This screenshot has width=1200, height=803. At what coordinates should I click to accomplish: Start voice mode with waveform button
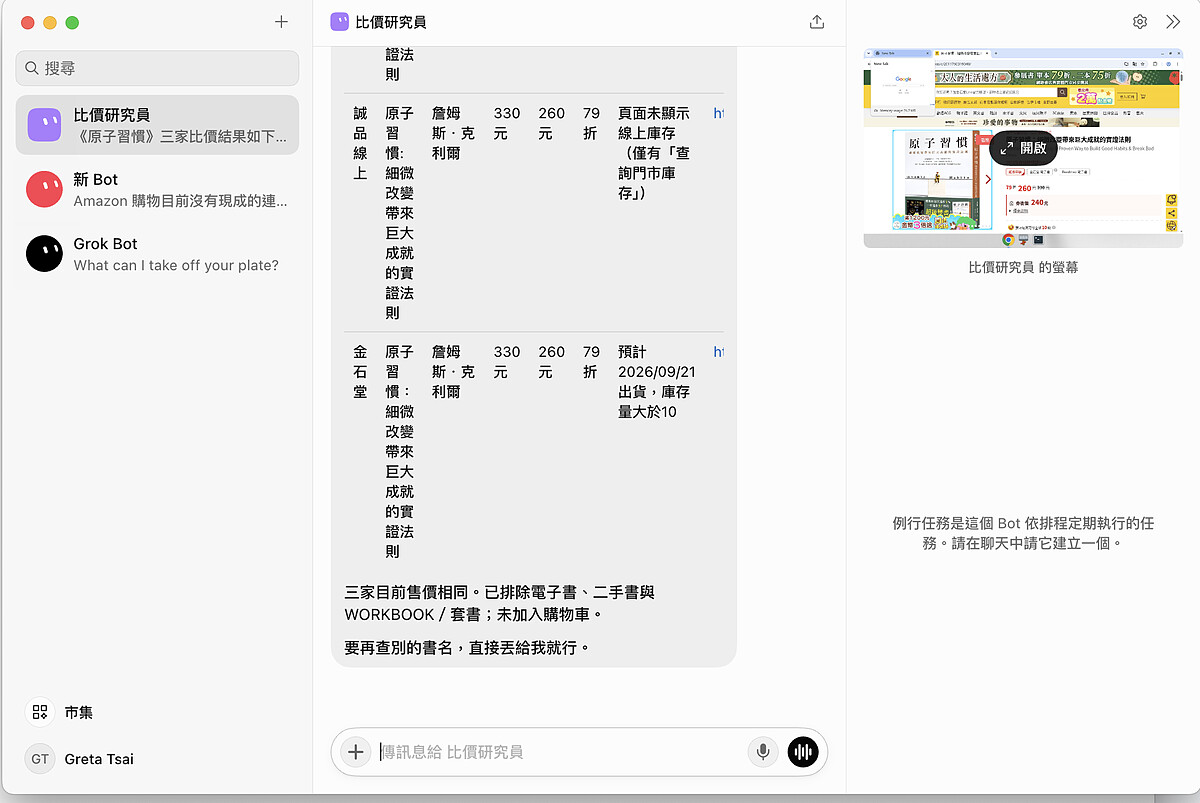pyautogui.click(x=803, y=752)
